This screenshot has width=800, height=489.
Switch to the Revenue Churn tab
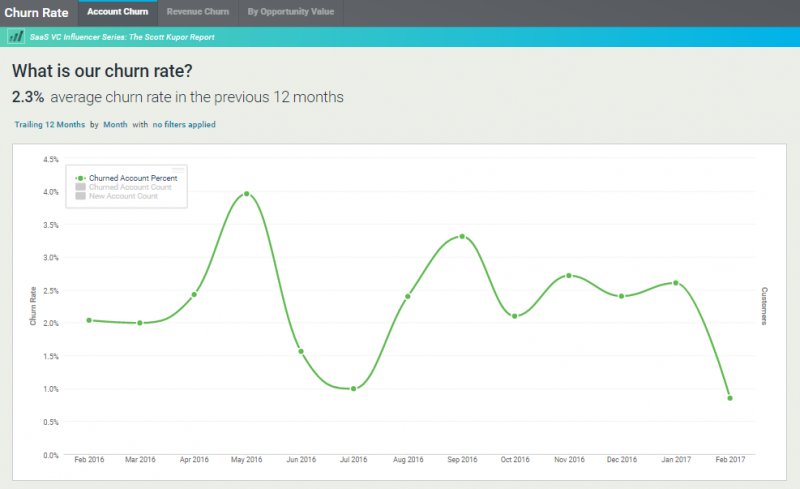(197, 12)
